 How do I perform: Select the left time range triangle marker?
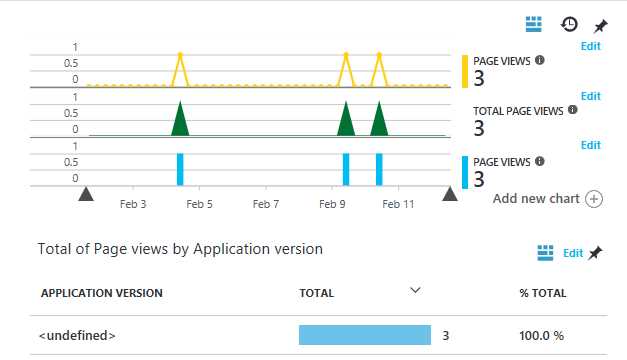(86, 194)
